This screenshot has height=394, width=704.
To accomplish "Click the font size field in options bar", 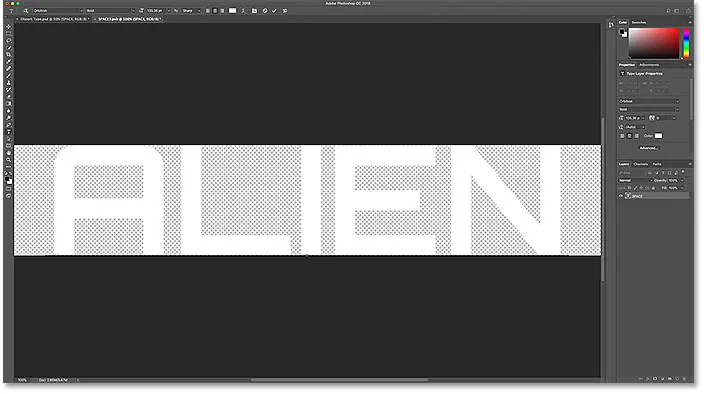I will [156, 11].
